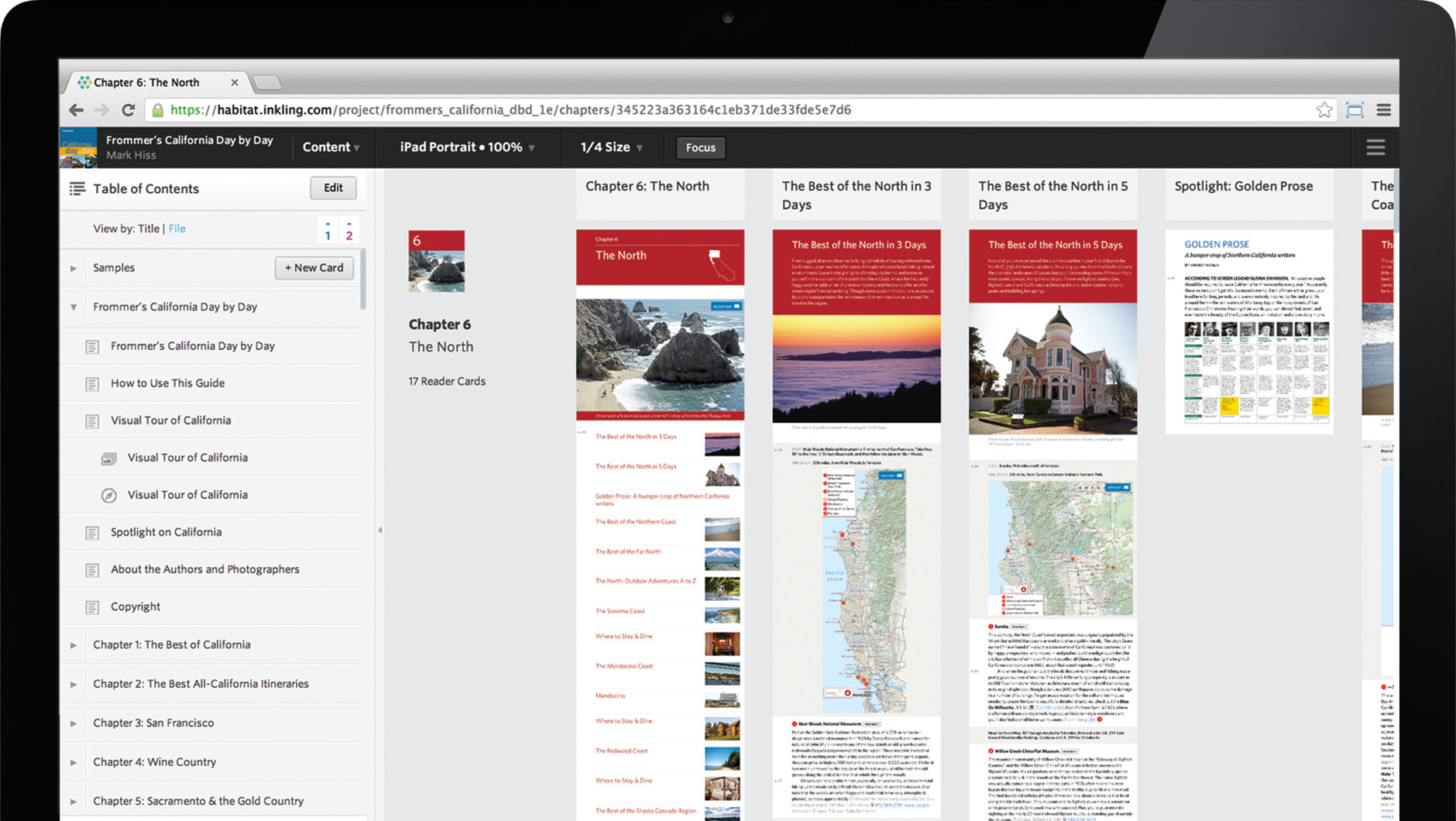This screenshot has width=1456, height=821.
Task: Expand Chapter 1: The Best of California
Action: tap(74, 645)
